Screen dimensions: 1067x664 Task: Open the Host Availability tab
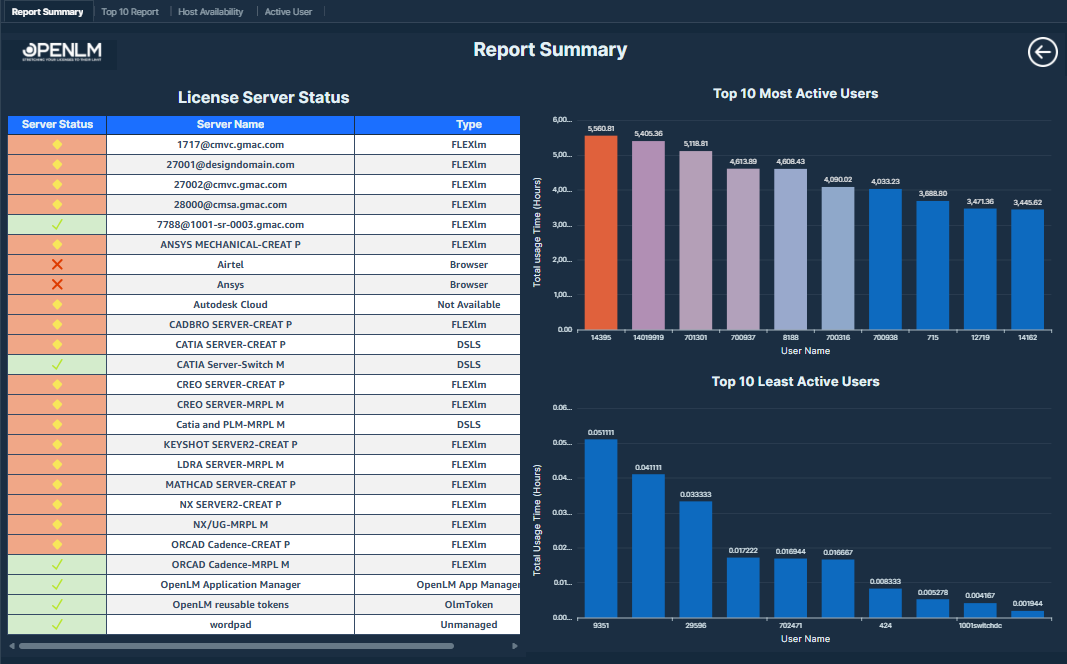pyautogui.click(x=211, y=11)
